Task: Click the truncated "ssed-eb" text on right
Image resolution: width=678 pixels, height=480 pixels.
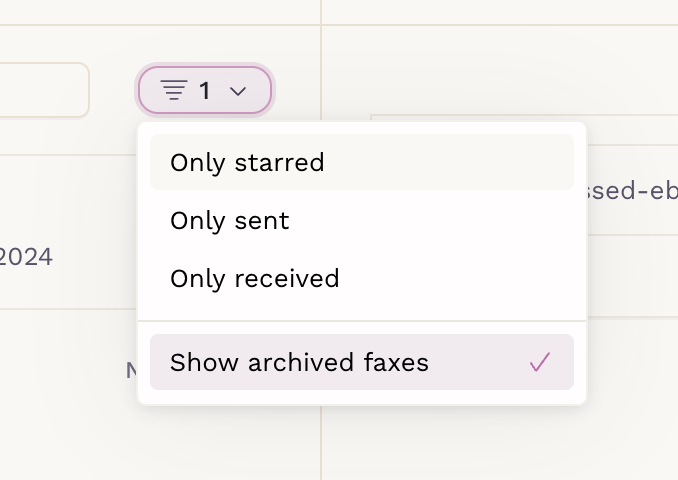Action: 632,190
